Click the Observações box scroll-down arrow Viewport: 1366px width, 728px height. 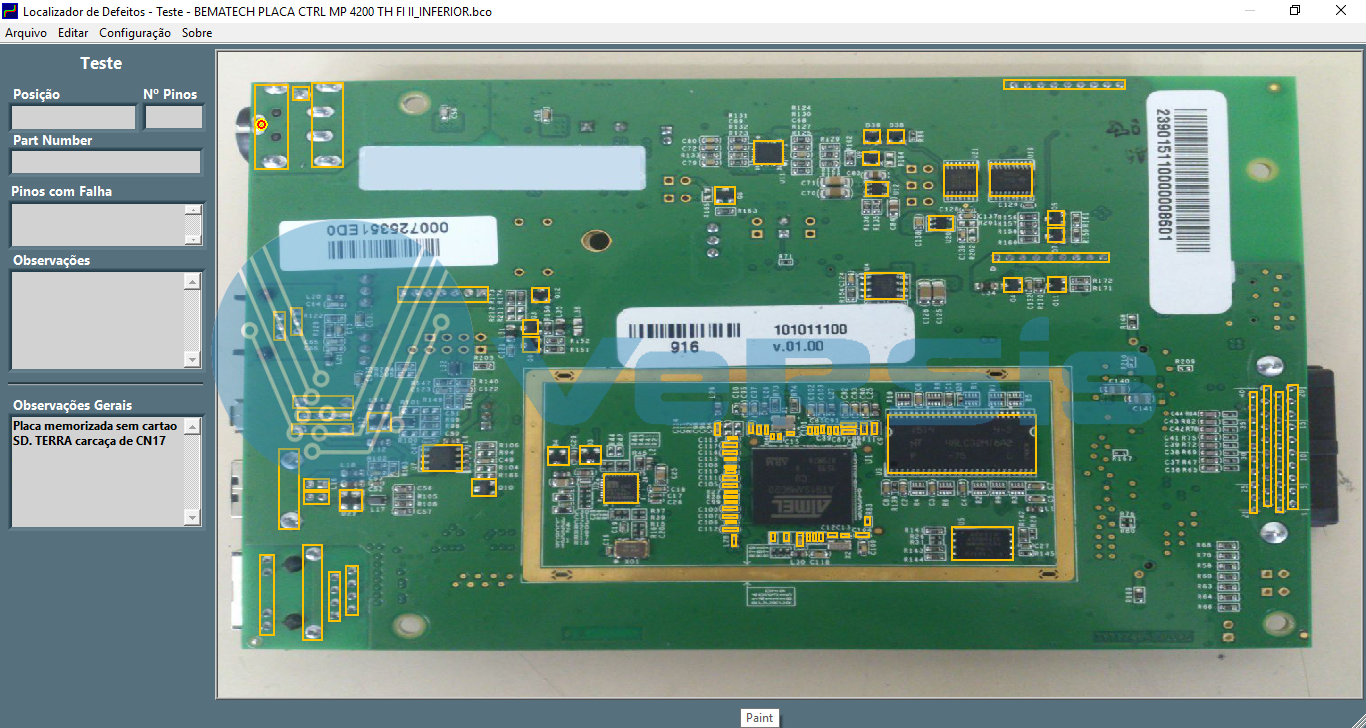pos(193,359)
